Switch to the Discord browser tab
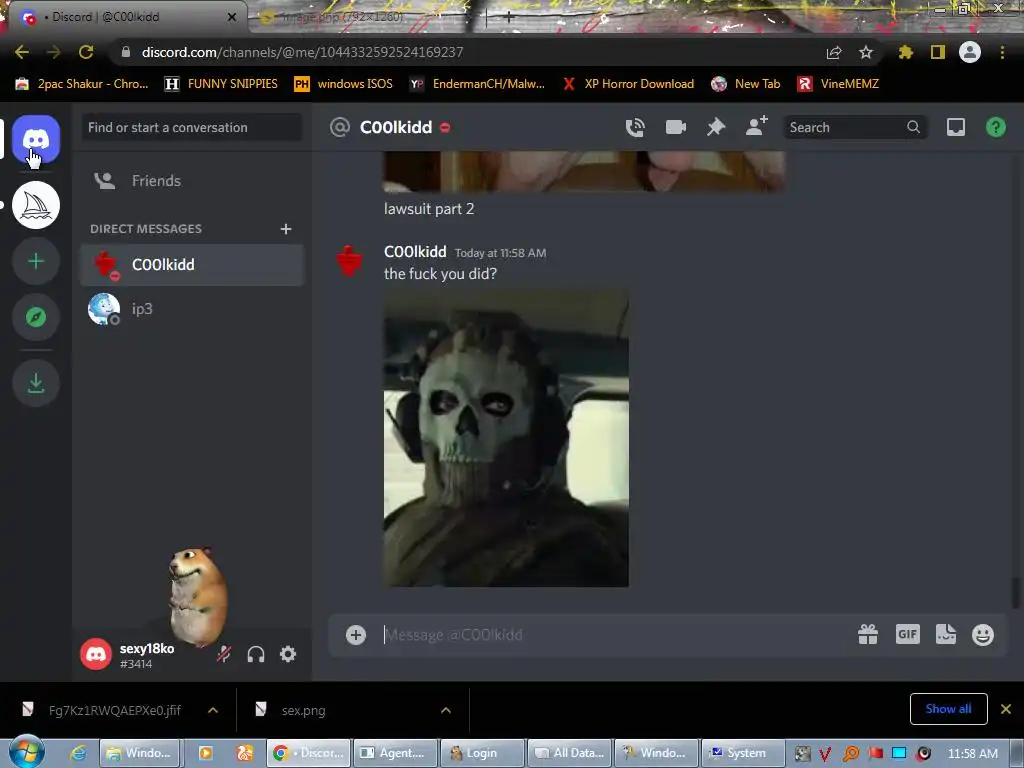The width and height of the screenshot is (1024, 768). (x=127, y=17)
